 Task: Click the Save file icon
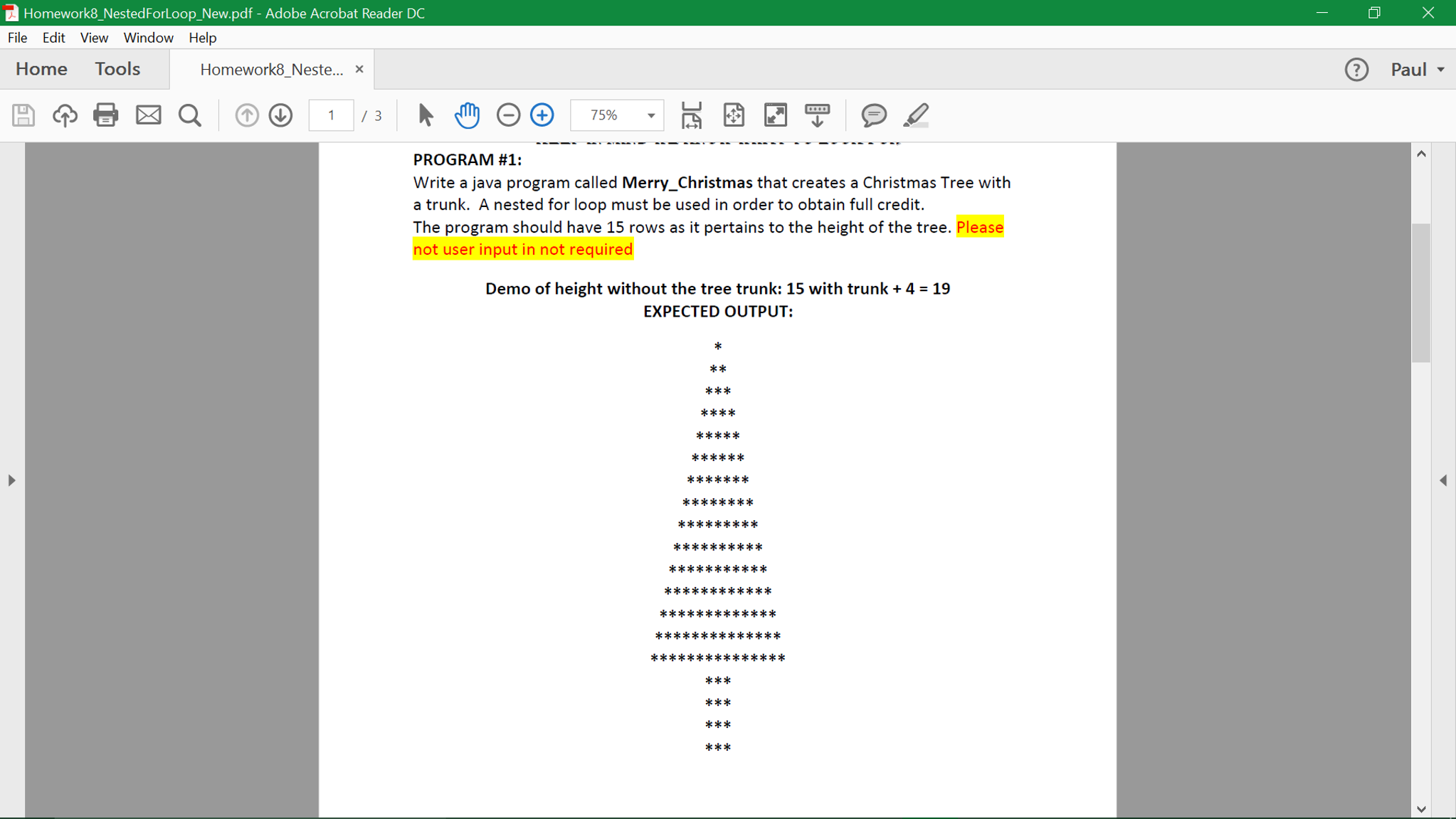click(23, 115)
